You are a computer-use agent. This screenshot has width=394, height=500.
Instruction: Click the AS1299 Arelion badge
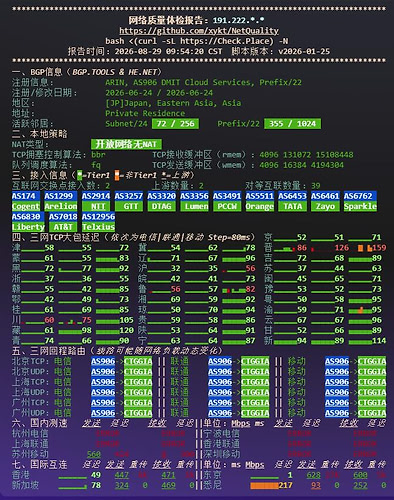61,201
